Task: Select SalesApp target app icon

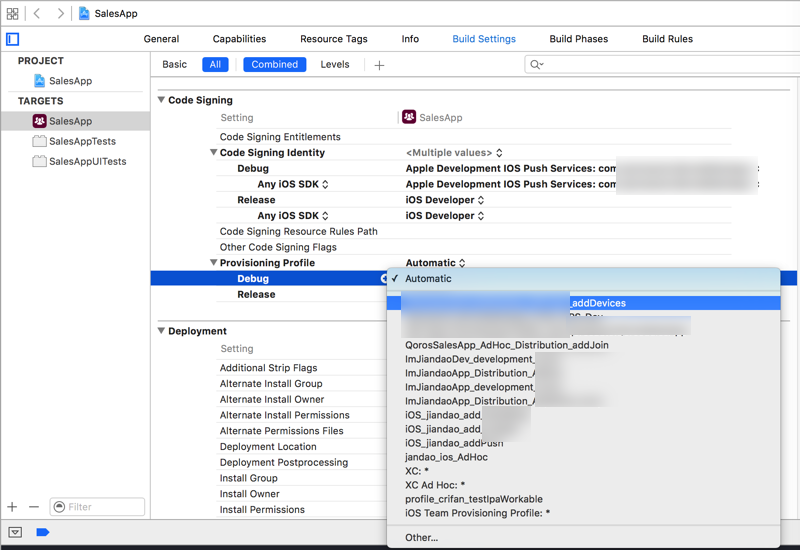Action: (39, 121)
